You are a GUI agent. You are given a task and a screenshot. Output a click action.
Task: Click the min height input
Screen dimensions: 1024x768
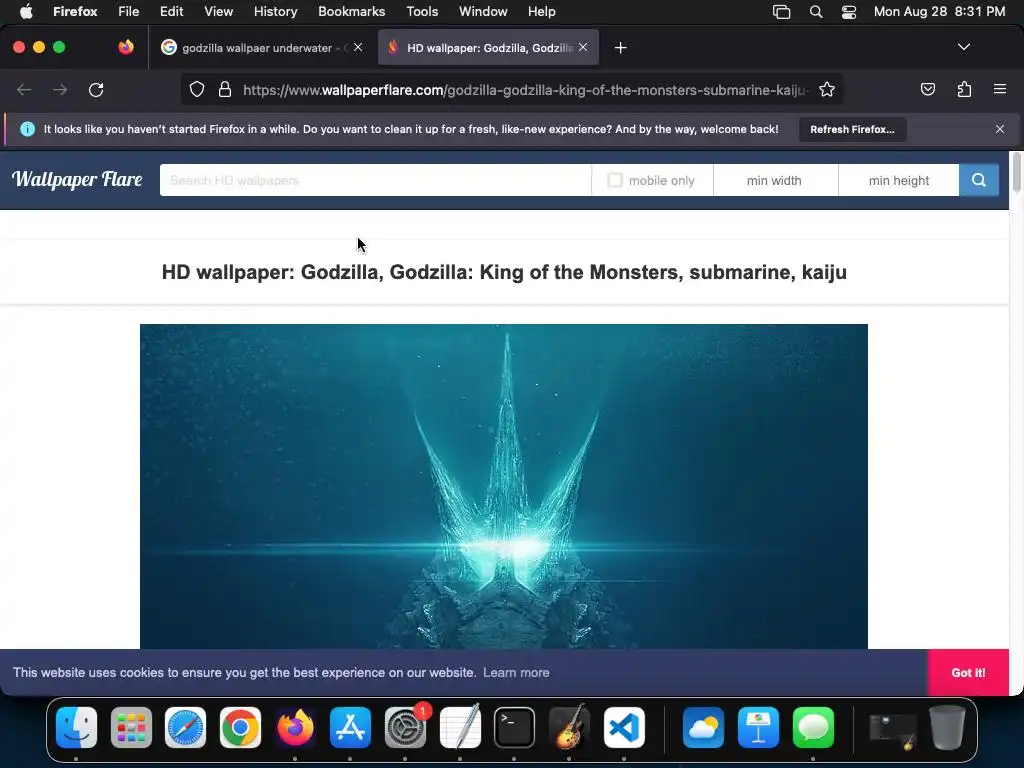click(x=899, y=180)
